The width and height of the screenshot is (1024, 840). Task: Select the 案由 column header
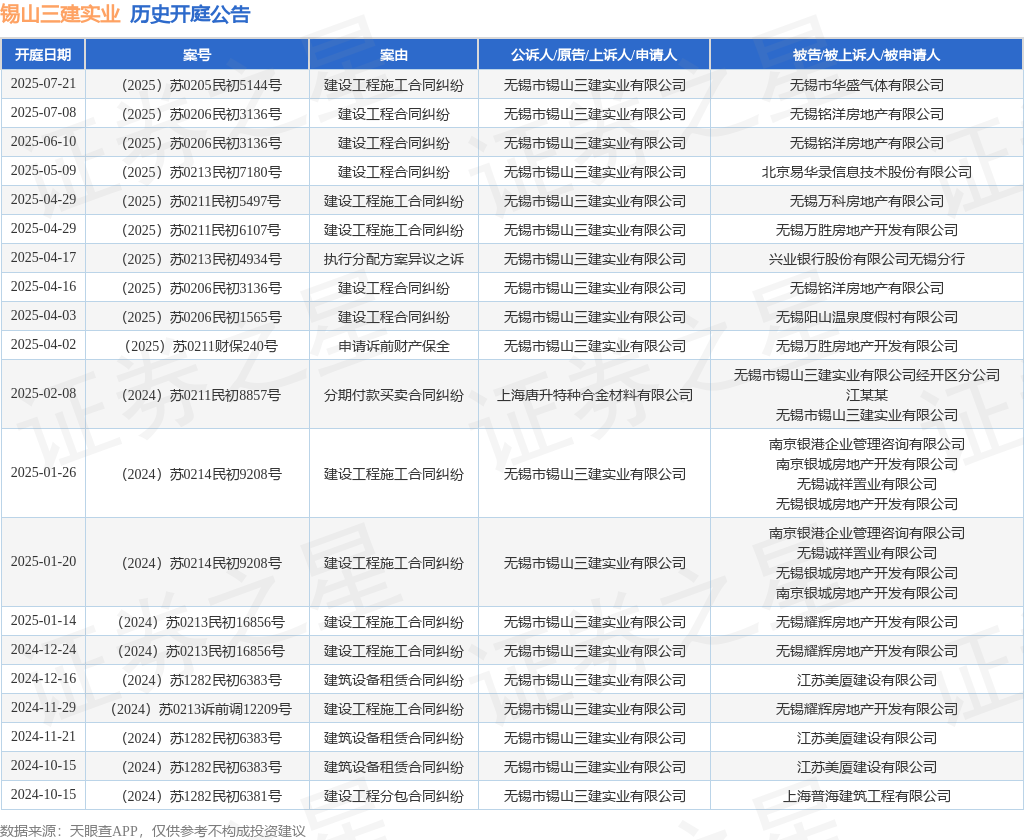394,55
